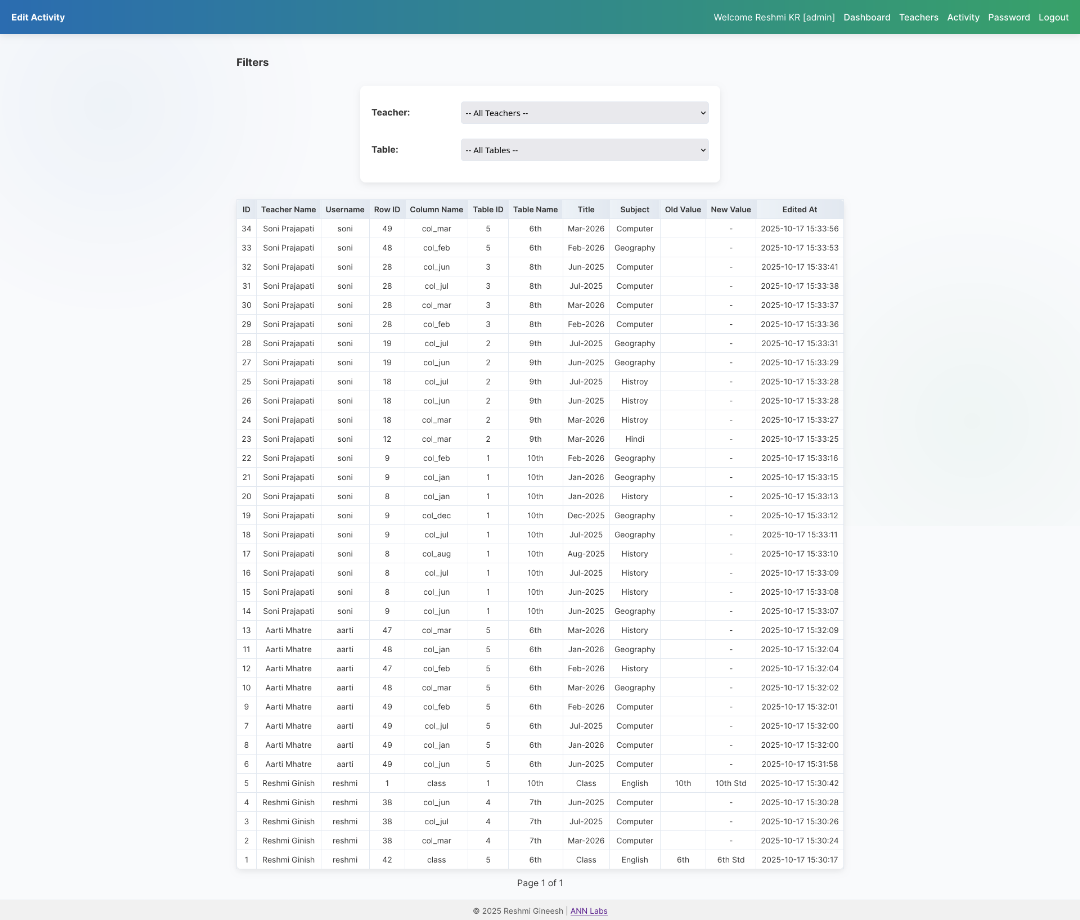
Task: Click the Subject column header
Action: click(634, 210)
